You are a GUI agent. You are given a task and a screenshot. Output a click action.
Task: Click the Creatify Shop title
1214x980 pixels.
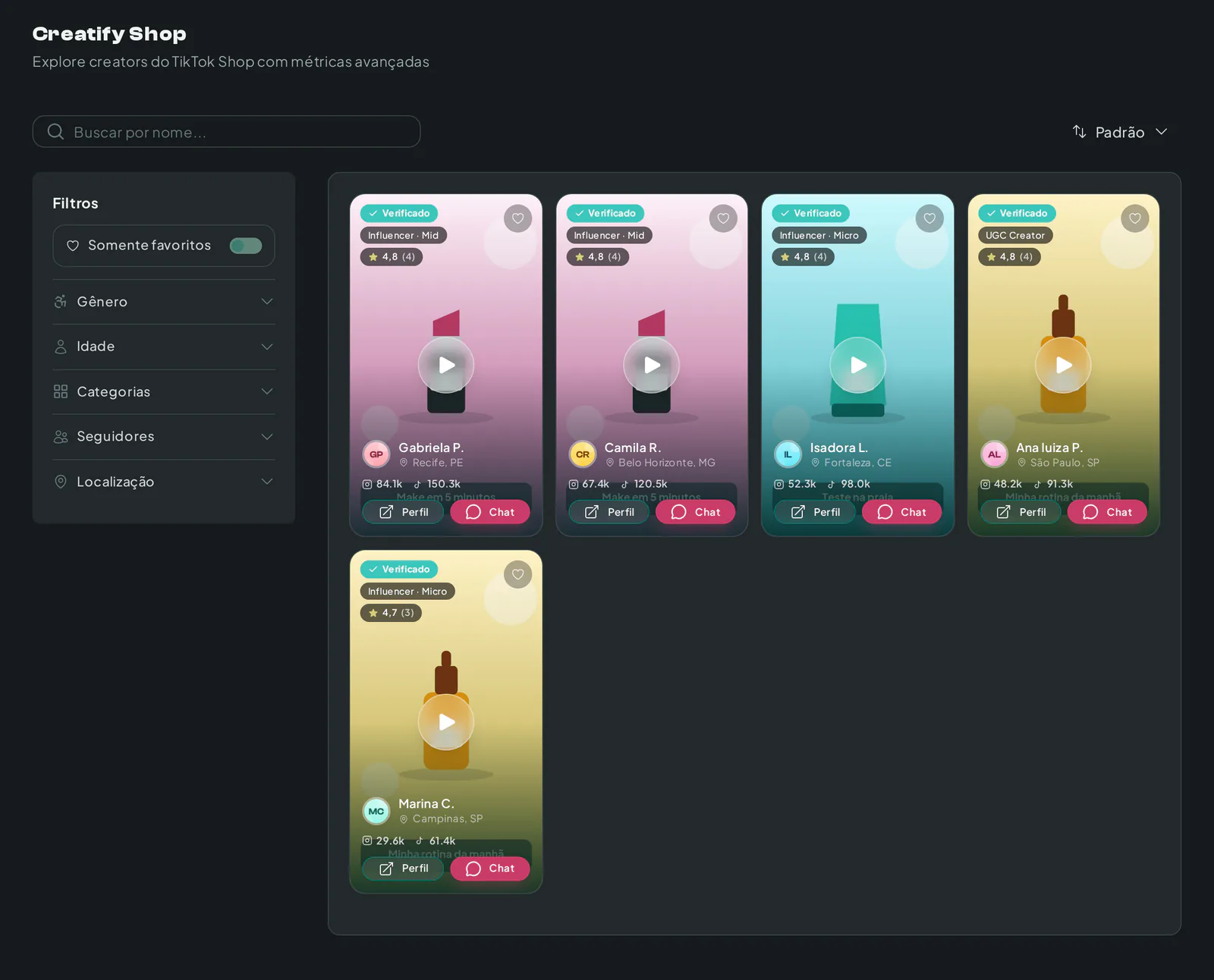(109, 34)
